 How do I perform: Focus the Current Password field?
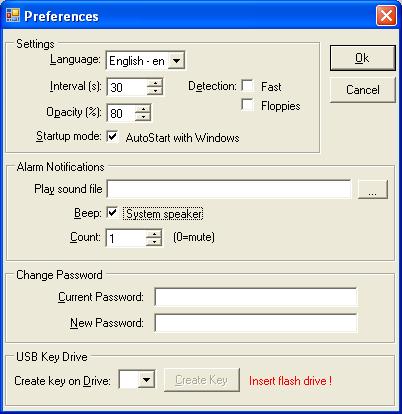click(256, 297)
